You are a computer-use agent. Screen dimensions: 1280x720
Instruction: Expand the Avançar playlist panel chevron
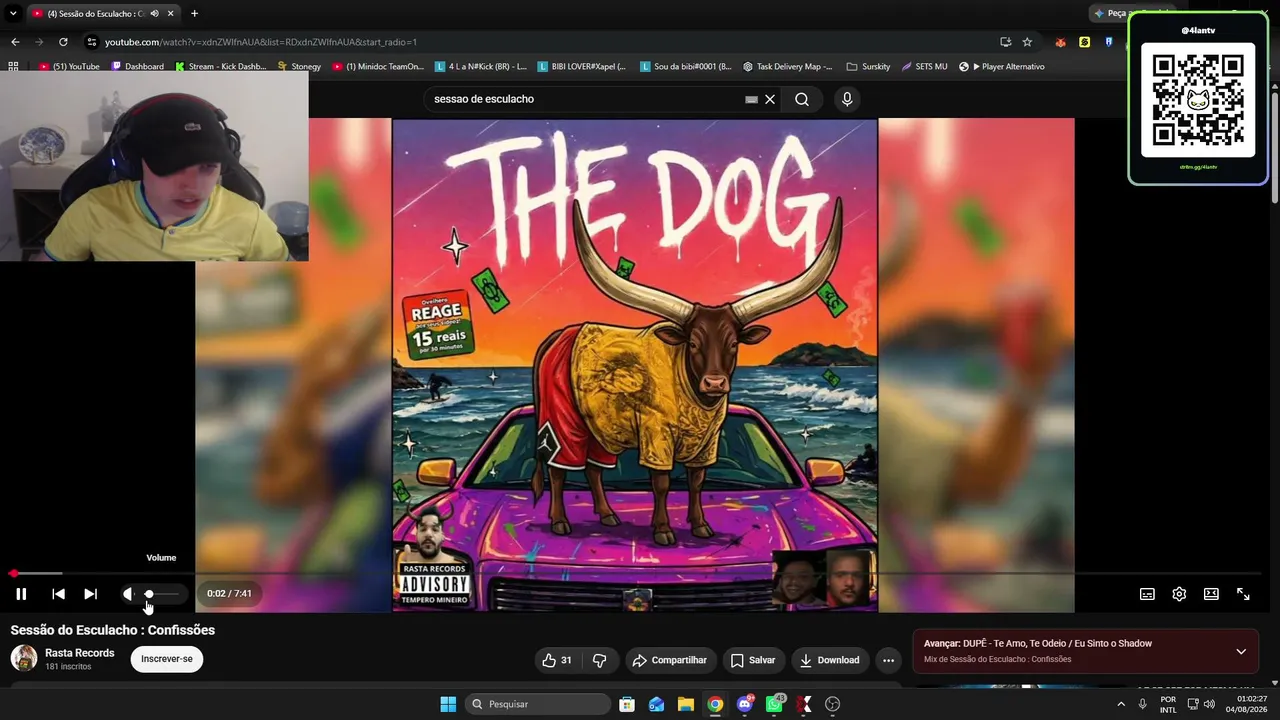1241,651
